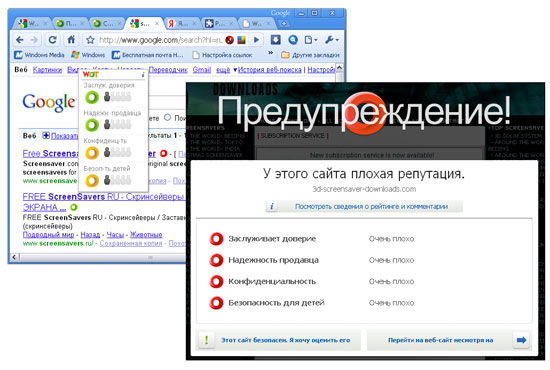
Task: Click the round blue extension icon in toolbar
Action: [x=293, y=40]
